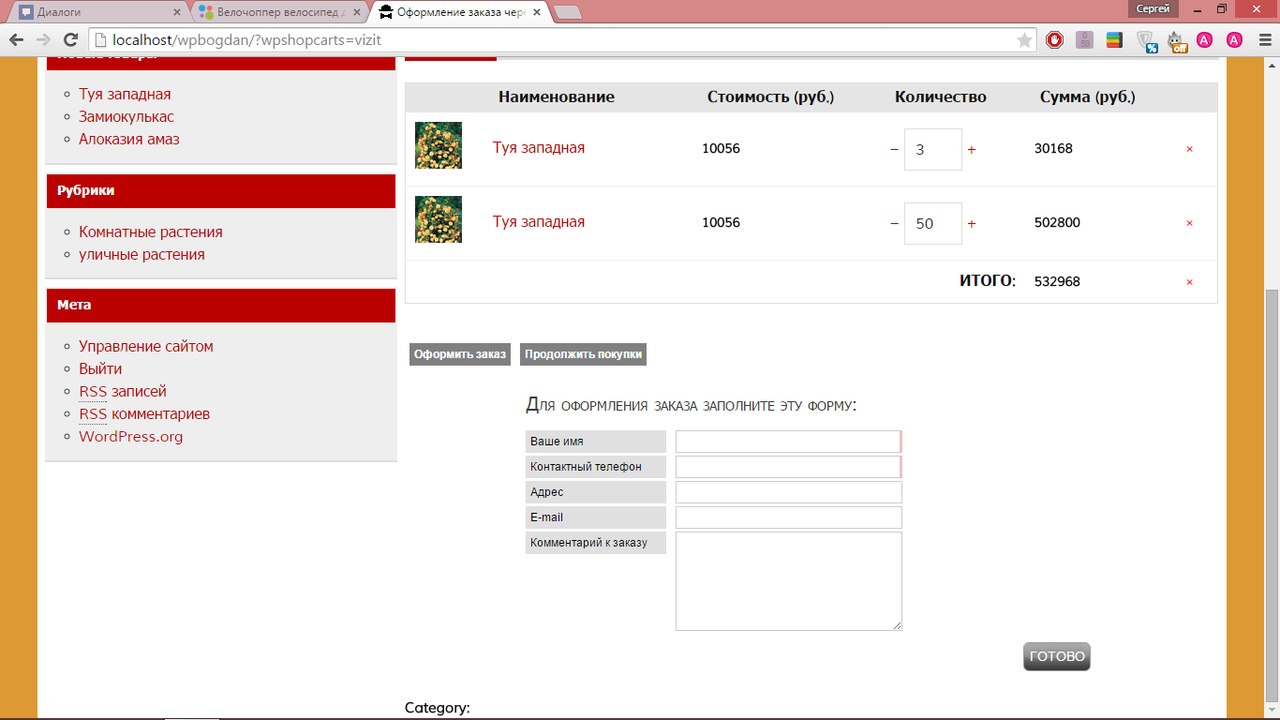Click the quantity field showing 50
The image size is (1280, 720).
pos(933,223)
